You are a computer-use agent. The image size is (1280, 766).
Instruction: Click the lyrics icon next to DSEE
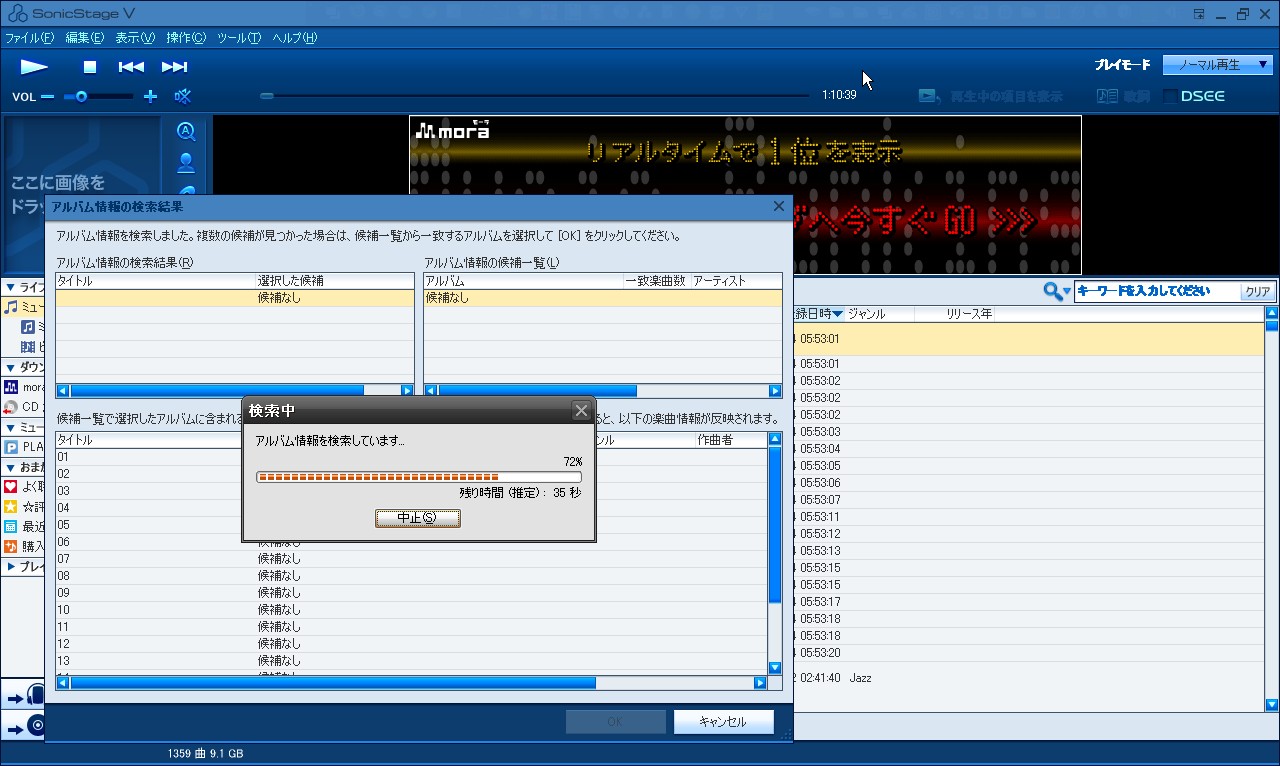(x=1107, y=96)
